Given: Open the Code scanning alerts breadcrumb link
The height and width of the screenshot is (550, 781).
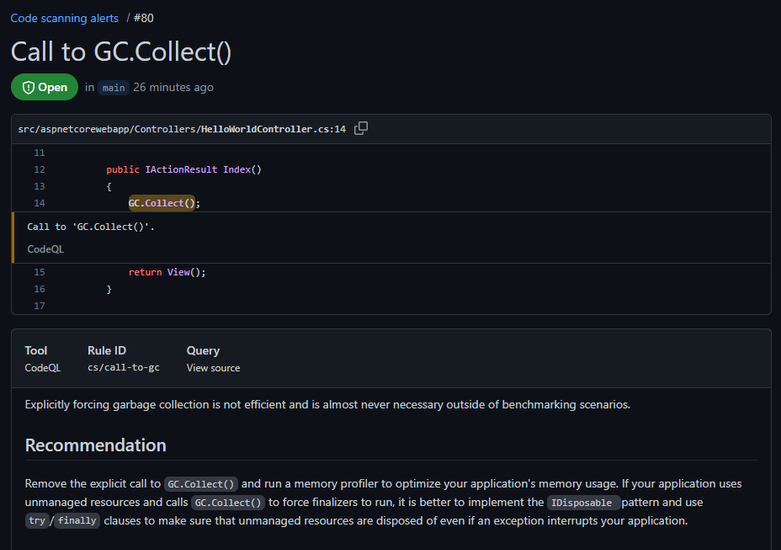Looking at the screenshot, I should [64, 18].
